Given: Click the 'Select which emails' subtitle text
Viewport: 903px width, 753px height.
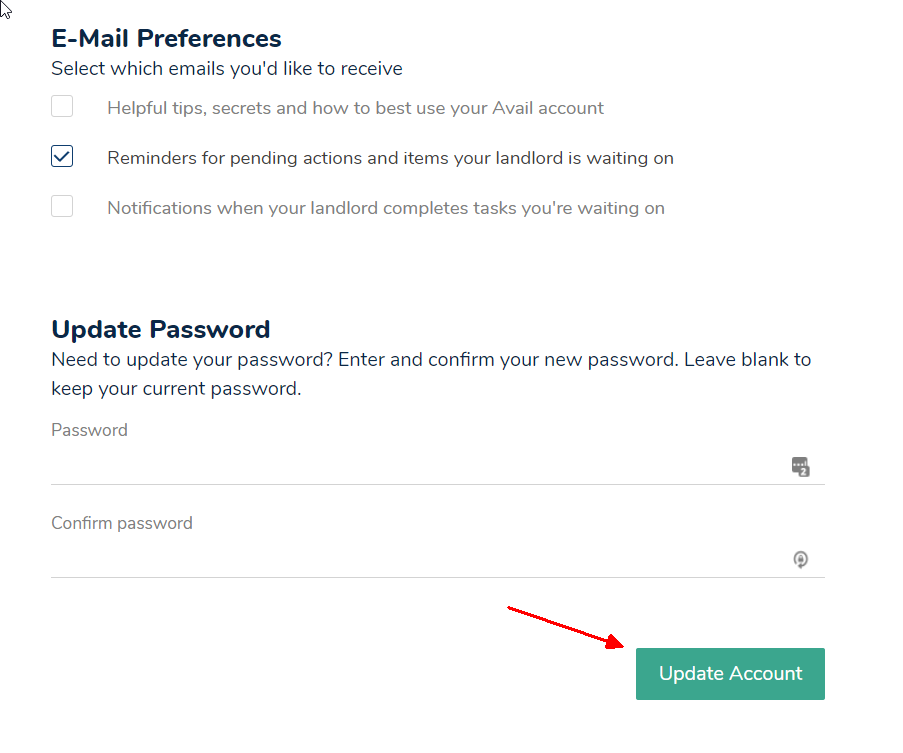Looking at the screenshot, I should click(226, 69).
